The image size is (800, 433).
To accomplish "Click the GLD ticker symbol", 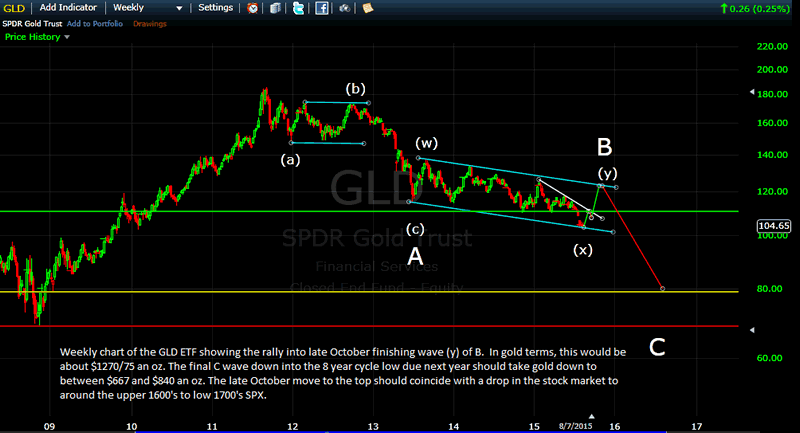I will tap(14, 8).
